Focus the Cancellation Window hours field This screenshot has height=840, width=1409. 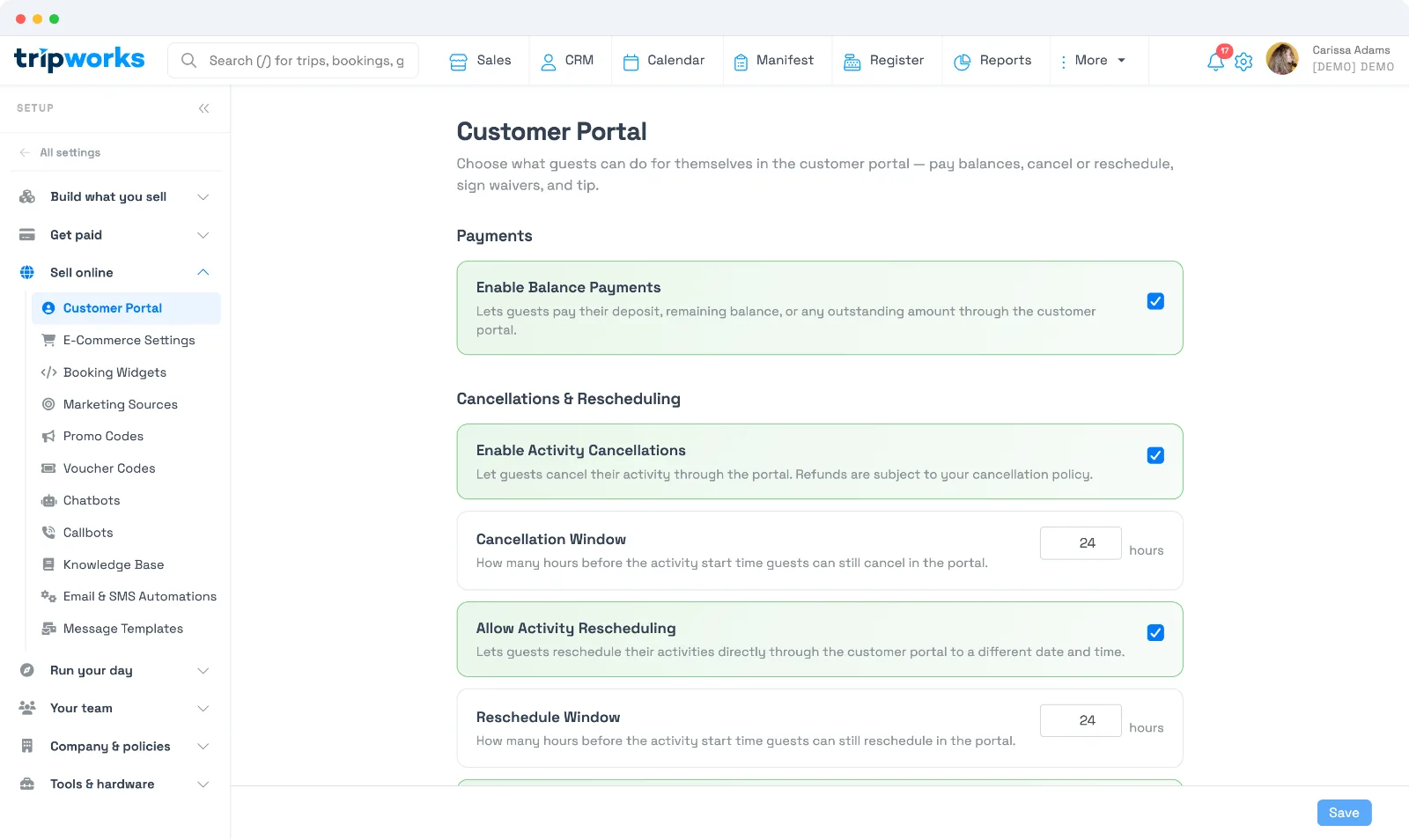(1081, 543)
